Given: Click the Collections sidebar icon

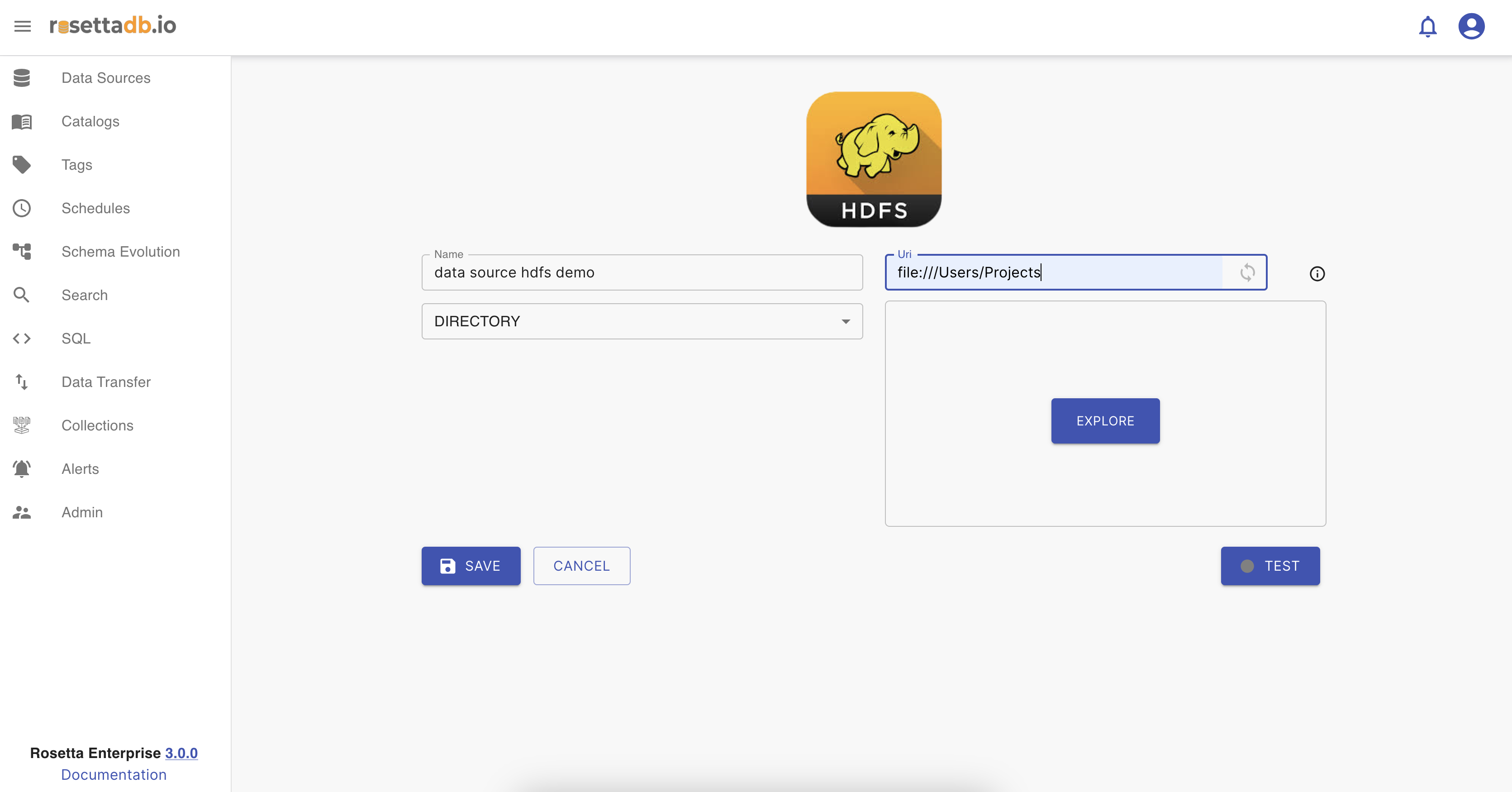Looking at the screenshot, I should pyautogui.click(x=22, y=426).
